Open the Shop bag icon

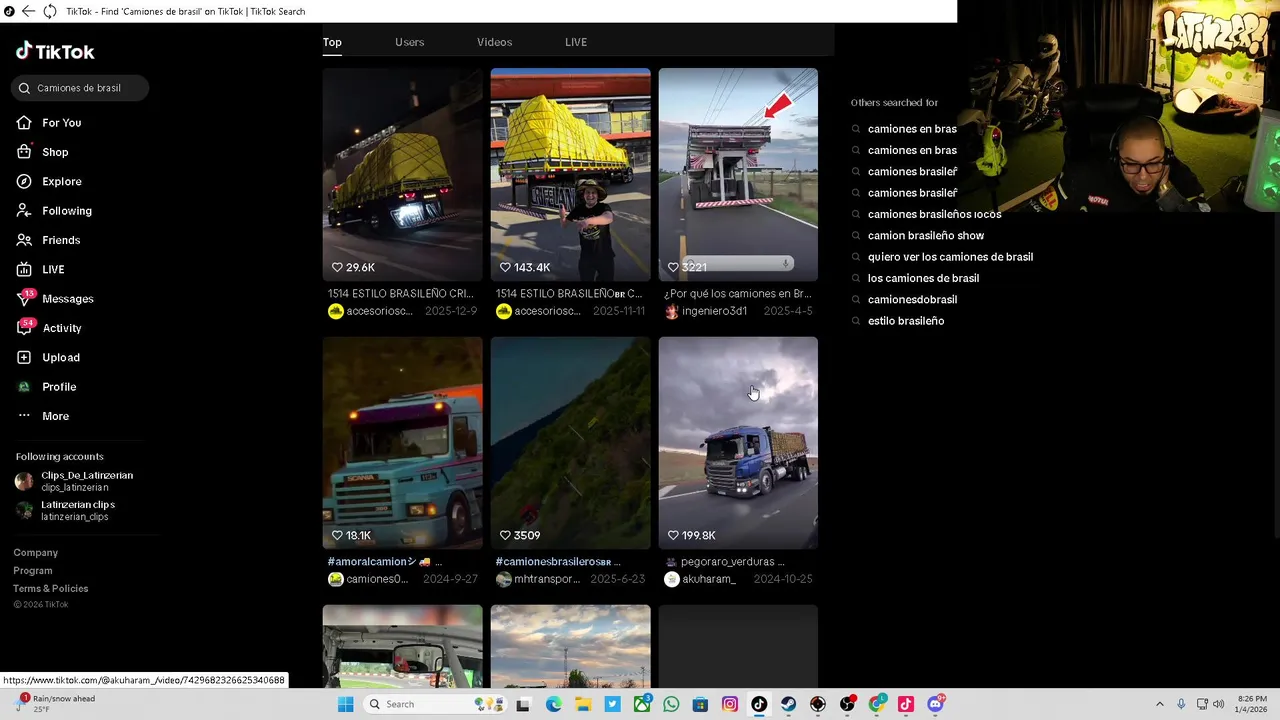pos(24,152)
